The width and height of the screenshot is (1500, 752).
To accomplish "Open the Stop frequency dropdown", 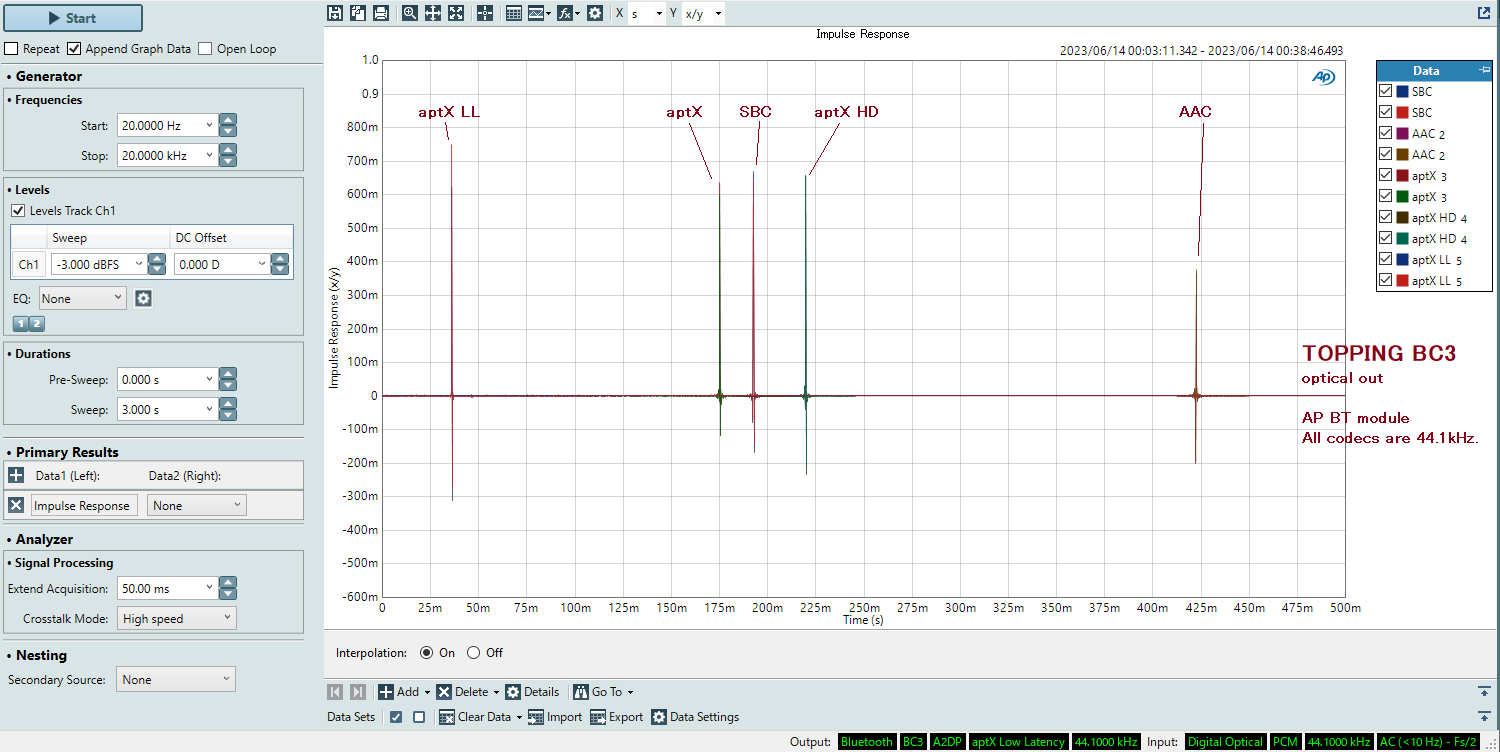I will [x=209, y=155].
